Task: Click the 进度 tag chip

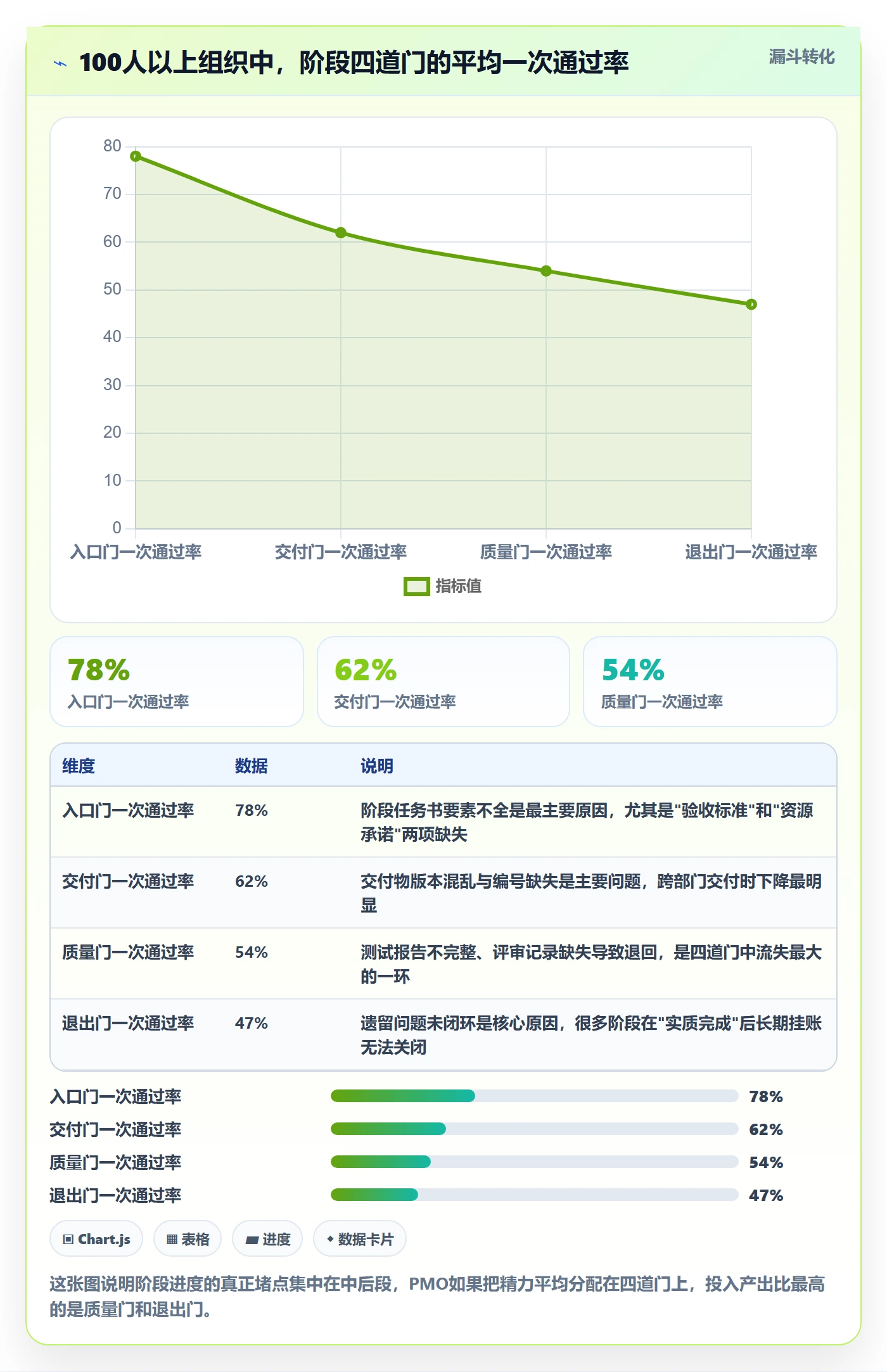Action: [267, 1239]
